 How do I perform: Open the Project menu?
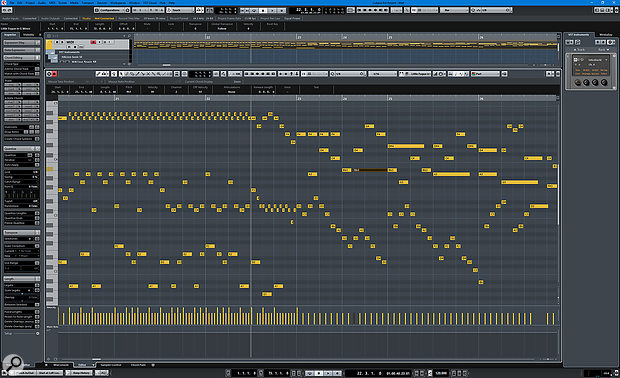point(30,2)
